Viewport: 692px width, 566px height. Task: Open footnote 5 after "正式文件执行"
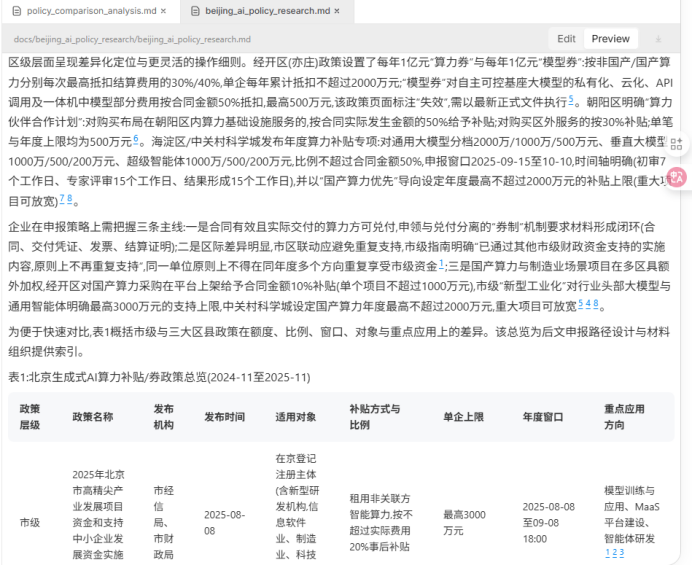click(571, 100)
